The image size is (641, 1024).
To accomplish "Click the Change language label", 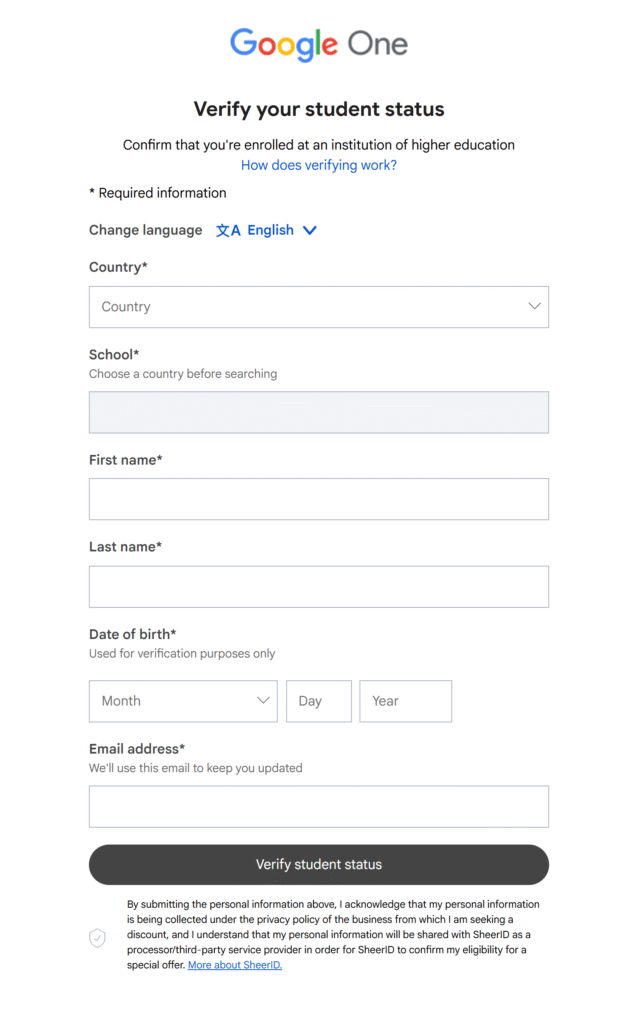I will click(x=145, y=230).
